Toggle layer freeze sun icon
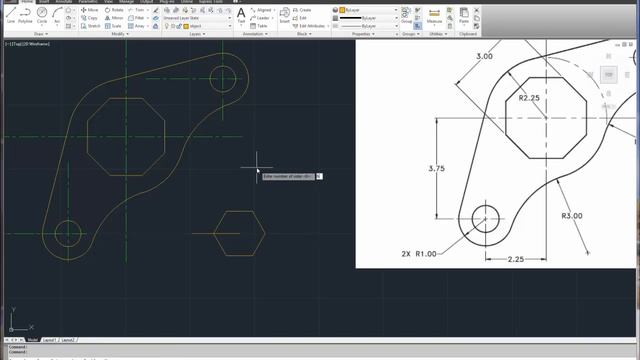 pyautogui.click(x=173, y=26)
